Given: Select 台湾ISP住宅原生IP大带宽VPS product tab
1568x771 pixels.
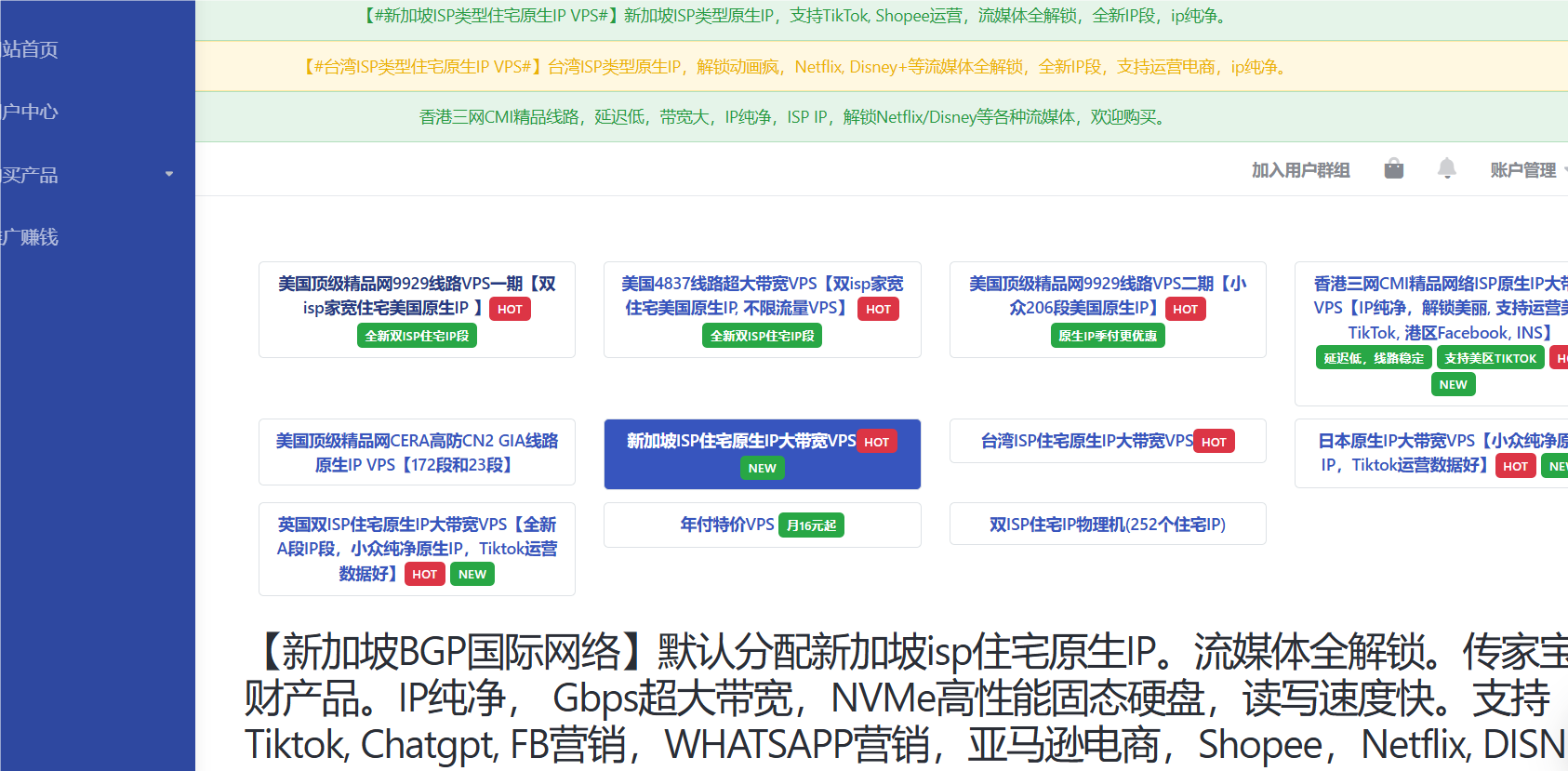Looking at the screenshot, I should (x=1108, y=441).
